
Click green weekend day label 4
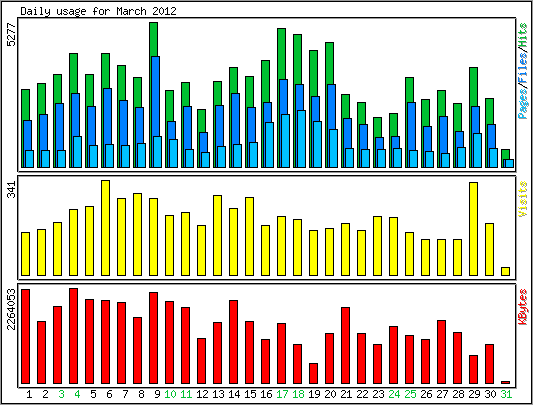pos(77,394)
